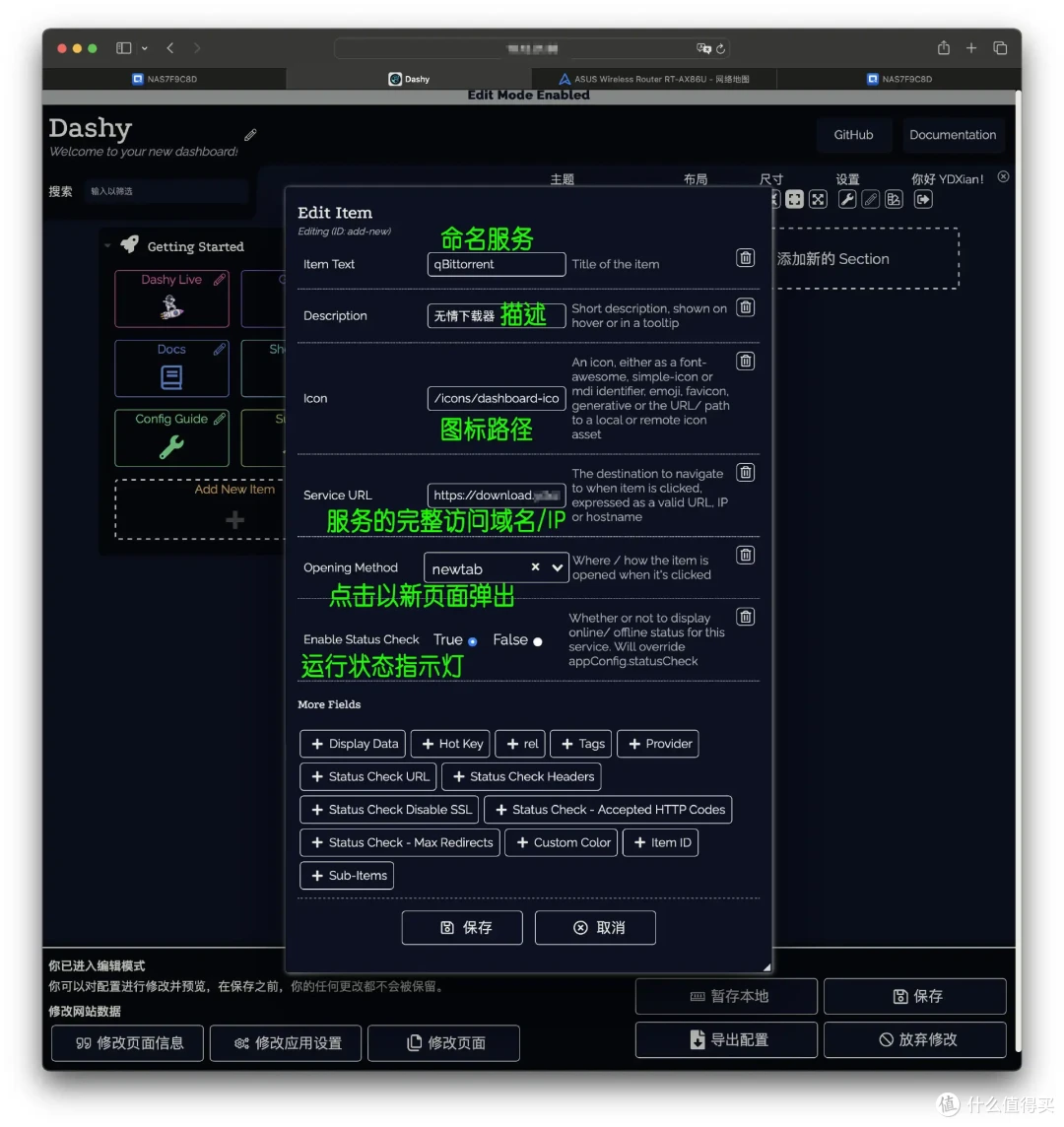Click 导出配置 export config button
Image resolution: width=1064 pixels, height=1127 pixels.
click(x=726, y=1040)
